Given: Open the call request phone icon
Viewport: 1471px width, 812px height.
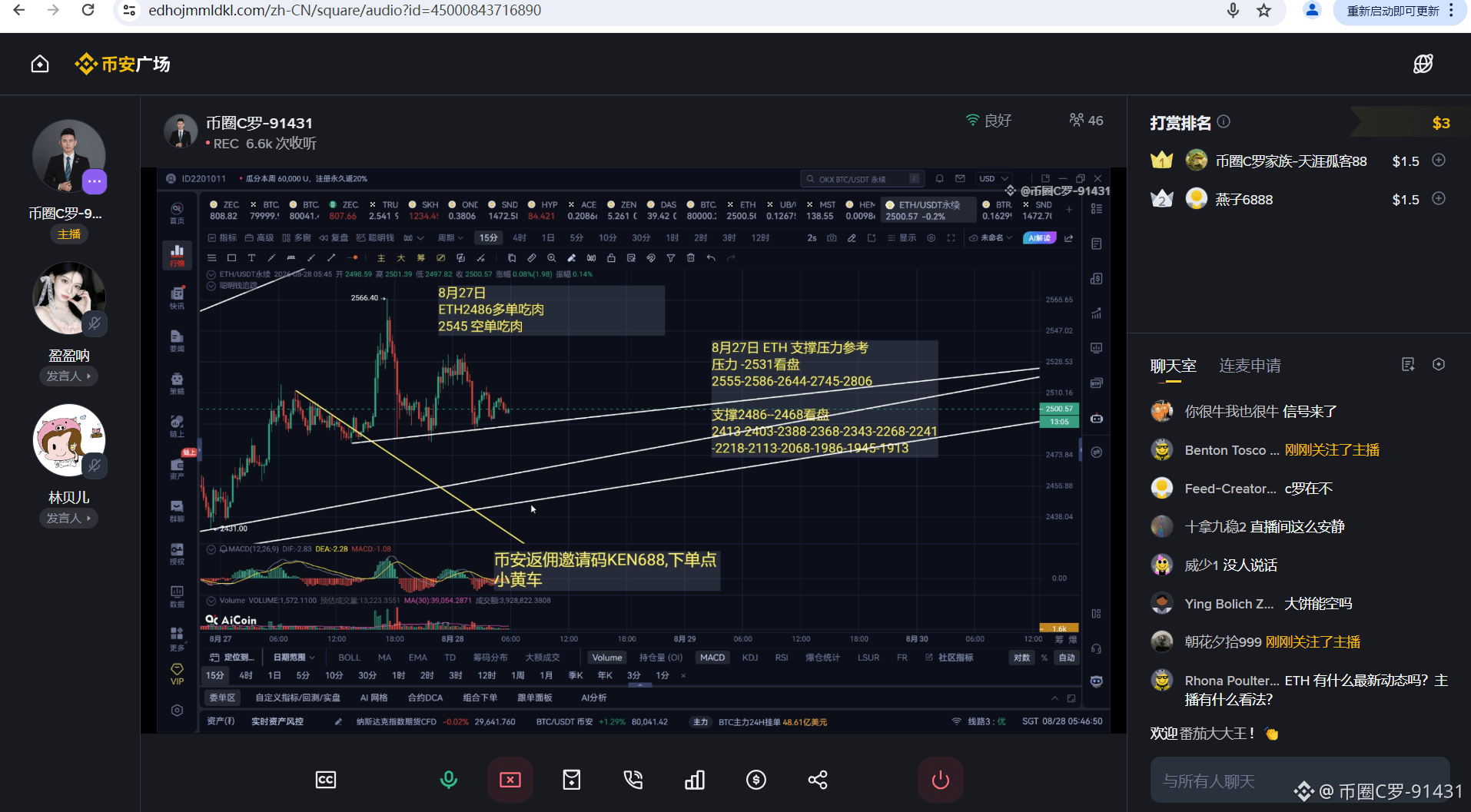Looking at the screenshot, I should coord(633,780).
